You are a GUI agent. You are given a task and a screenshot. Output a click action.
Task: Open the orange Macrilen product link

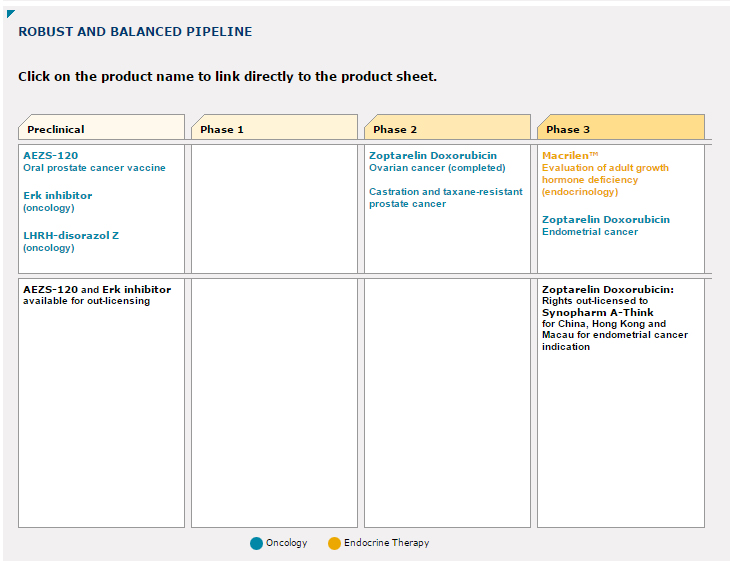(x=570, y=156)
